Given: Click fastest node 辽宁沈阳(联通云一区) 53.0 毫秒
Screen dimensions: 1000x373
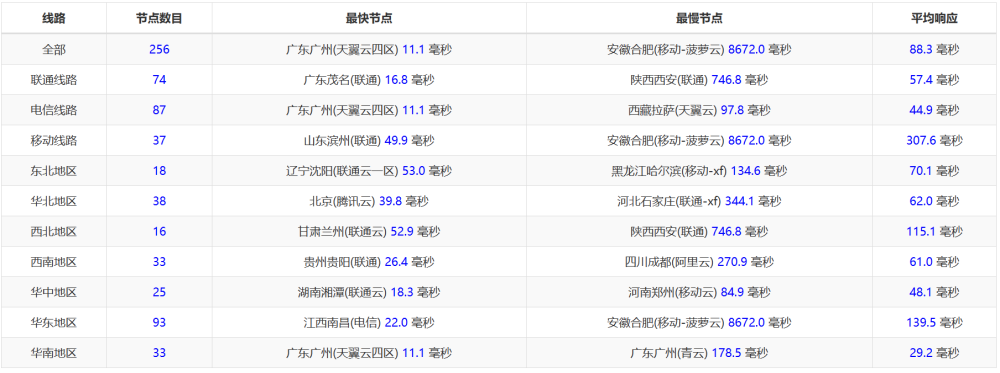Looking at the screenshot, I should click(369, 171).
